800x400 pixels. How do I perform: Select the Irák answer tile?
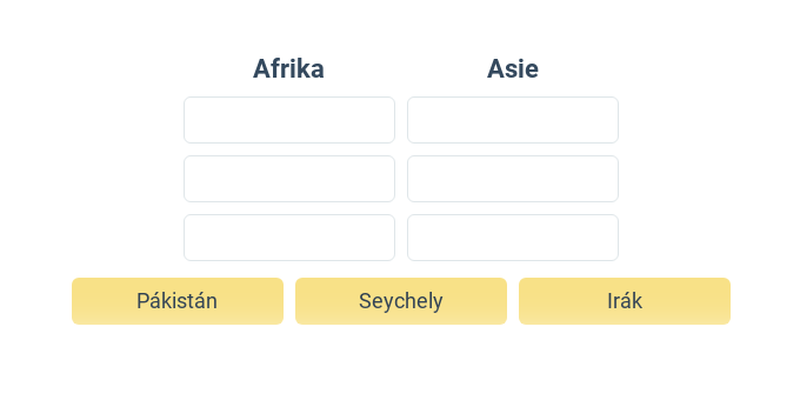624,301
